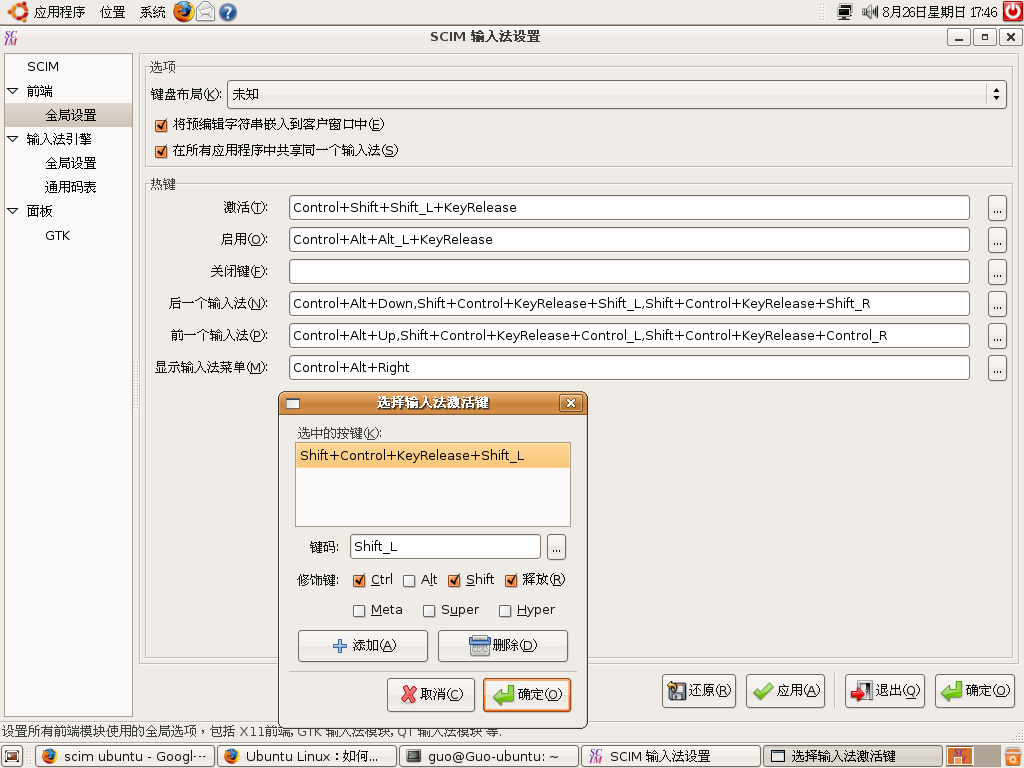The height and width of the screenshot is (768, 1024).
Task: Switch to 选择输入法激活键 taskbar window
Action: pyautogui.click(x=853, y=756)
